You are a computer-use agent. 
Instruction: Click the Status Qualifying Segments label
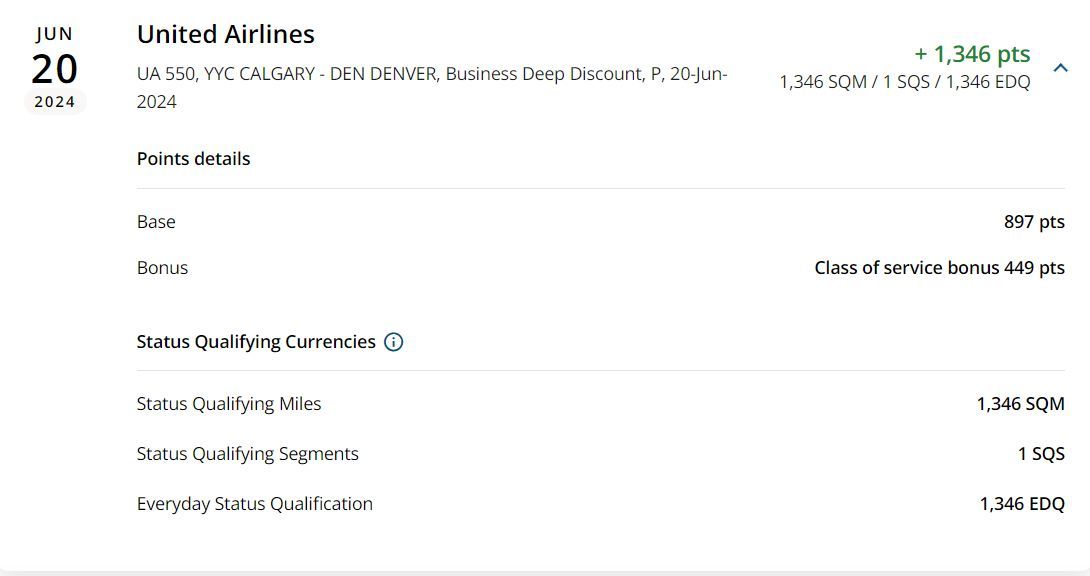tap(247, 454)
